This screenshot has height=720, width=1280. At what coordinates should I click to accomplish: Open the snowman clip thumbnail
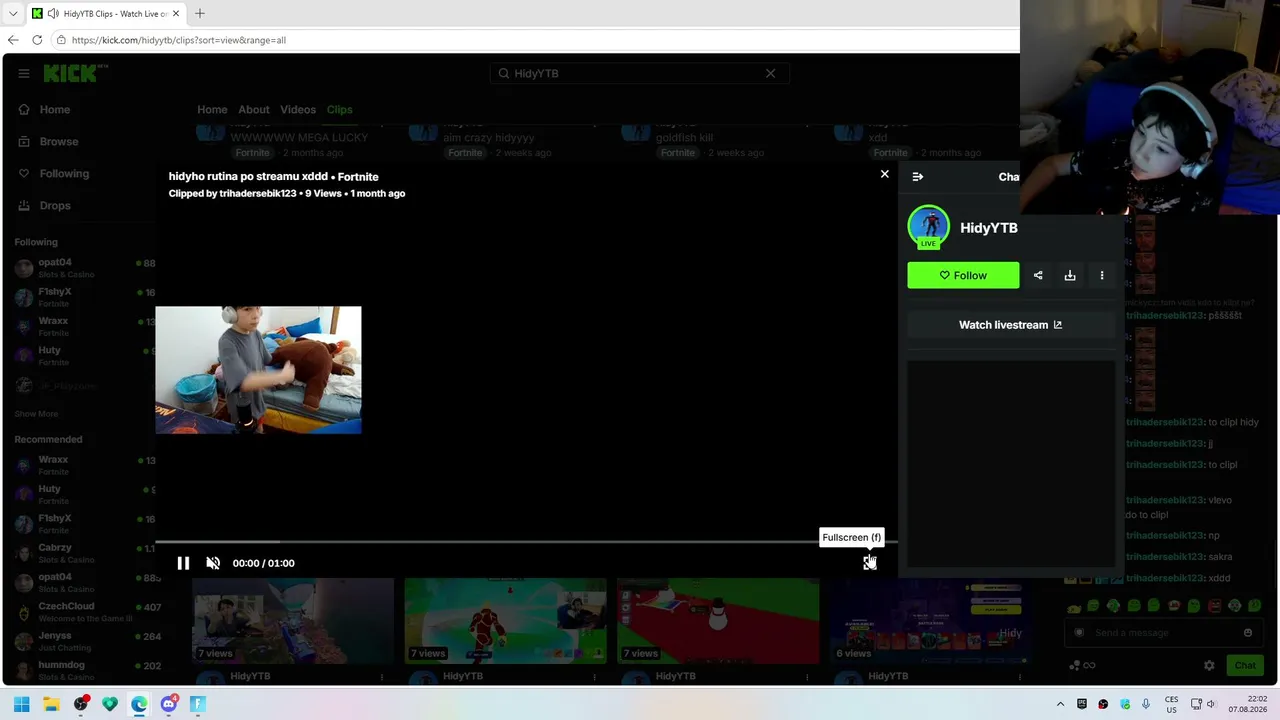coord(718,621)
